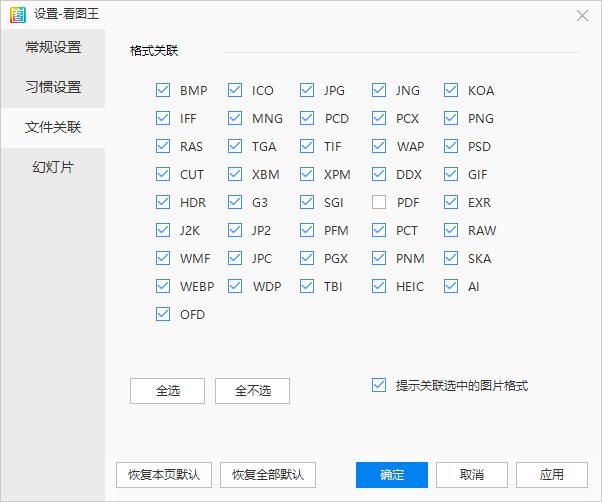Enable the PDF format checkbox

click(x=379, y=202)
